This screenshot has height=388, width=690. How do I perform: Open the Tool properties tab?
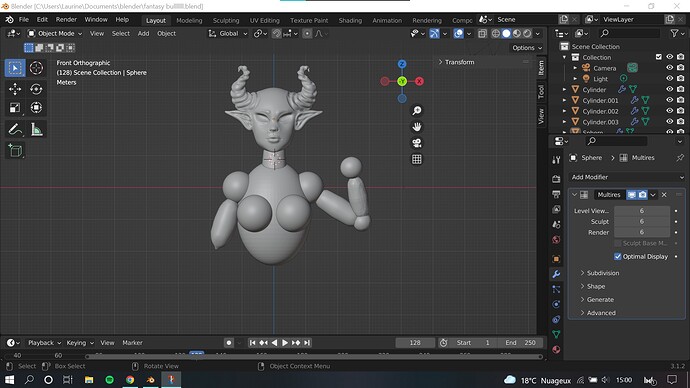556,160
